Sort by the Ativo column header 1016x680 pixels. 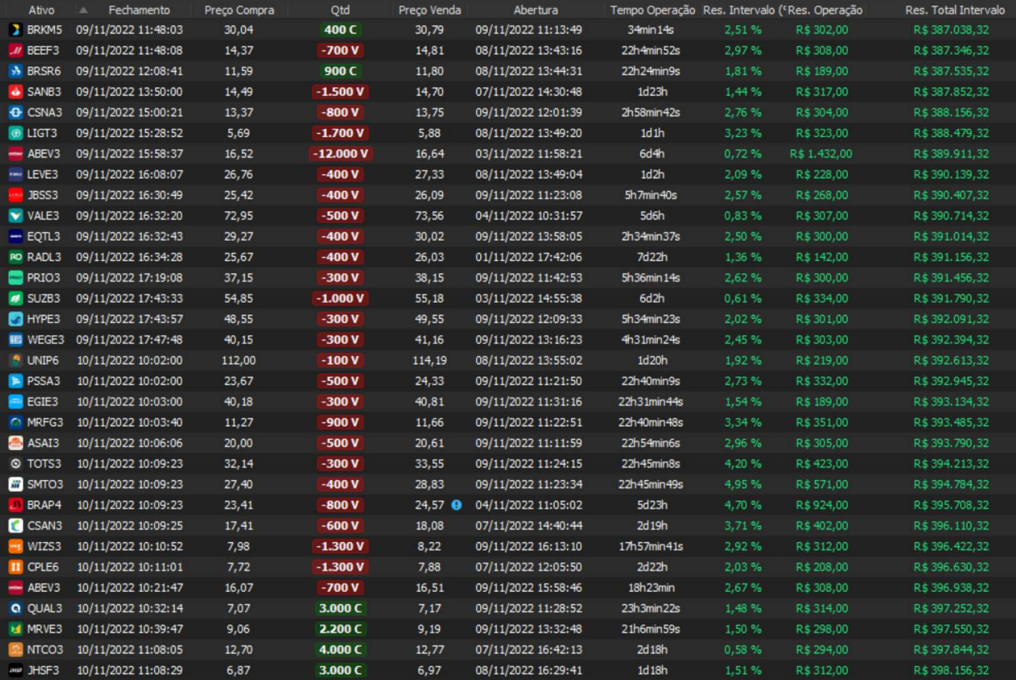41,9
